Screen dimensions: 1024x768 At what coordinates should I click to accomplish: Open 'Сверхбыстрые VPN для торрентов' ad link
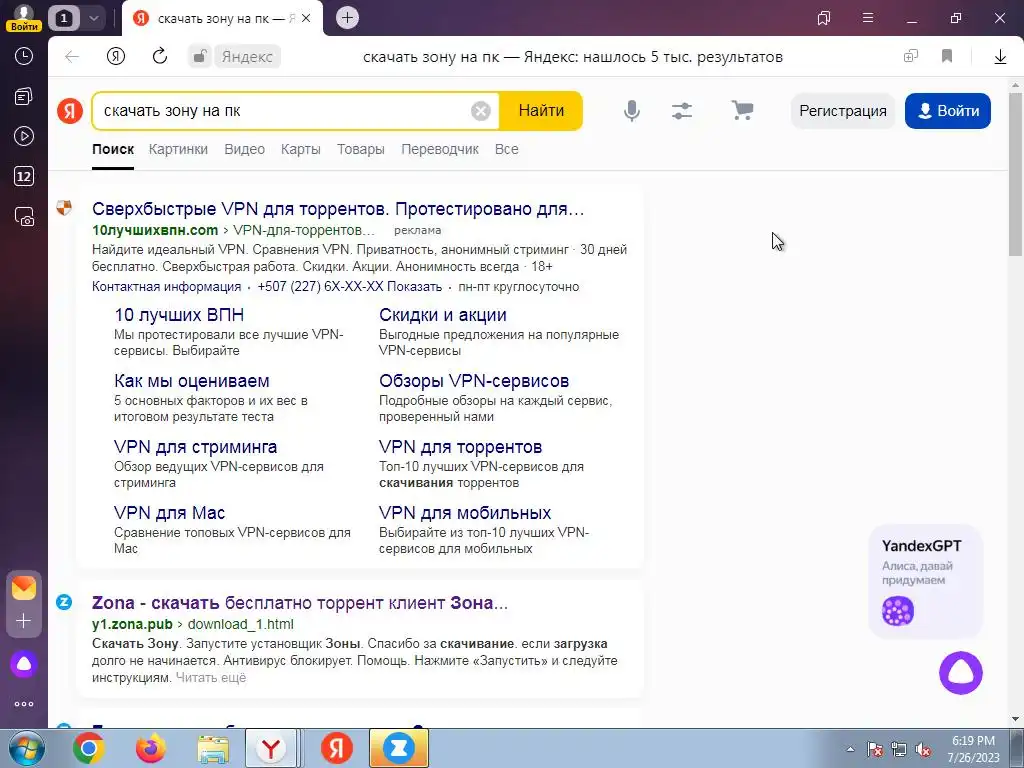pyautogui.click(x=338, y=209)
